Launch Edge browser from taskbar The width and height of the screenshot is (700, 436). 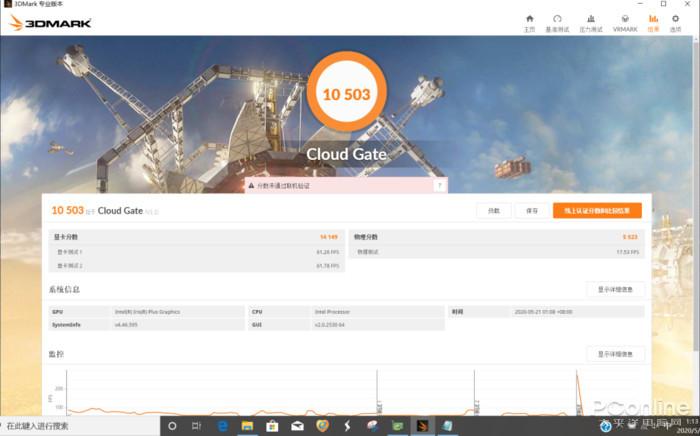[222, 426]
